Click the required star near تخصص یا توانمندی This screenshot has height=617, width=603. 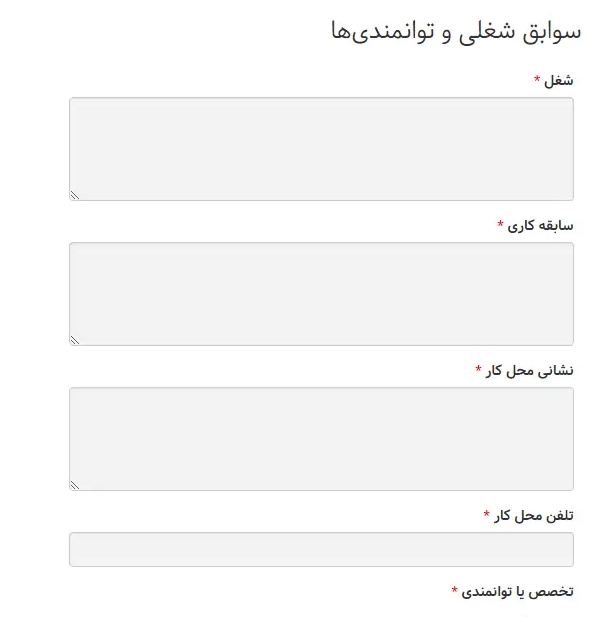tap(454, 589)
